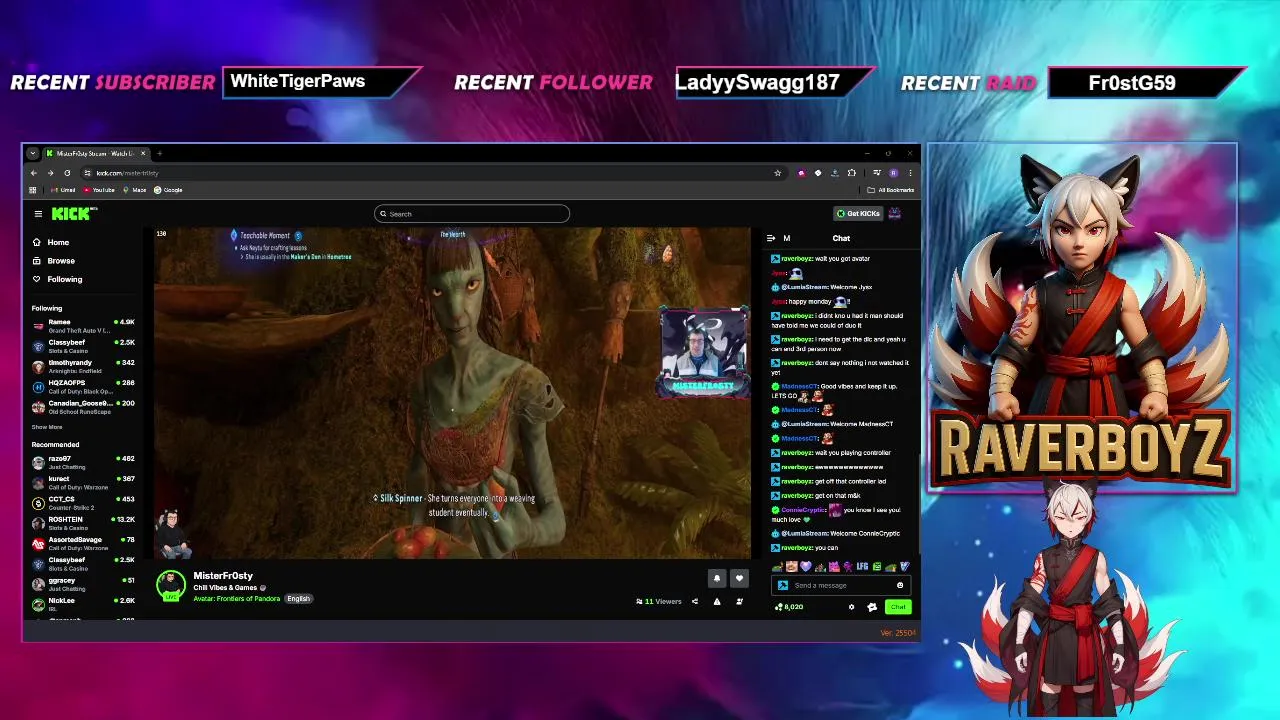The height and width of the screenshot is (720, 1280).
Task: Open a new browser tab
Action: pos(159,154)
